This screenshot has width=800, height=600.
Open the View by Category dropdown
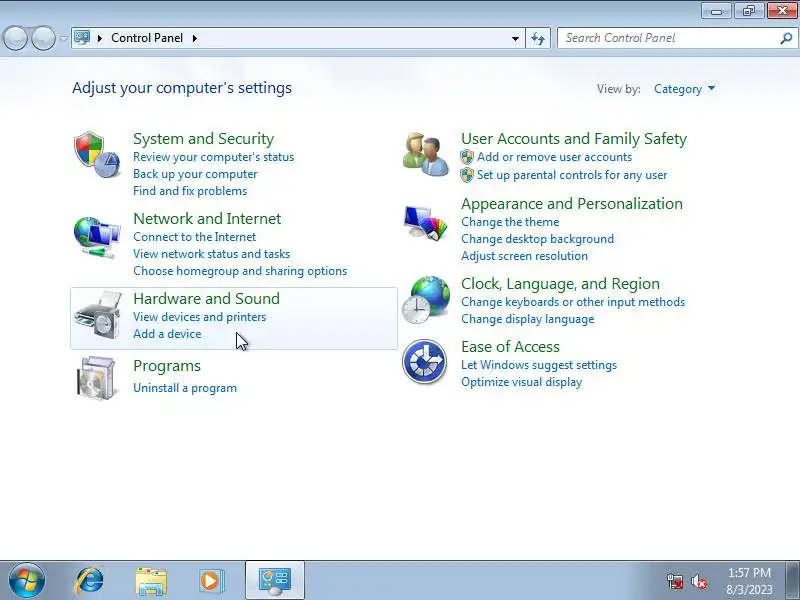pyautogui.click(x=684, y=89)
